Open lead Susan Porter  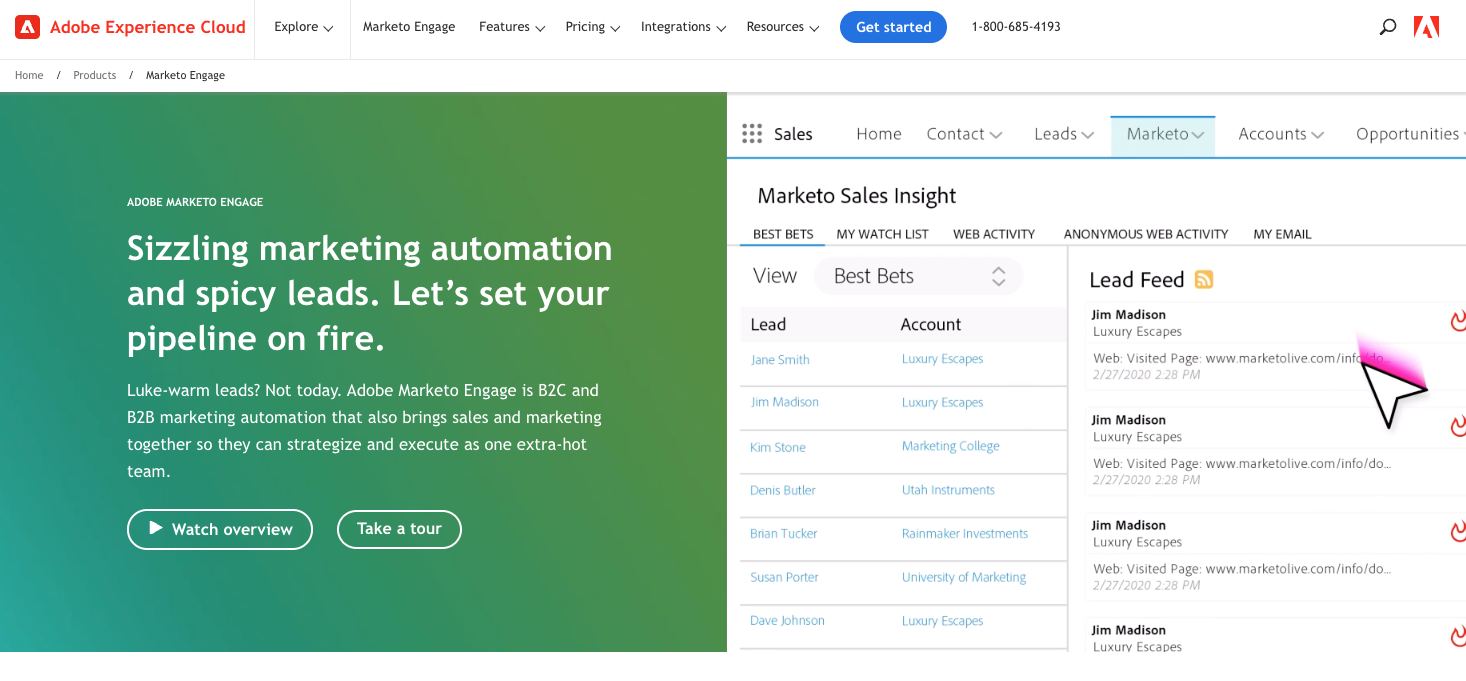point(785,577)
